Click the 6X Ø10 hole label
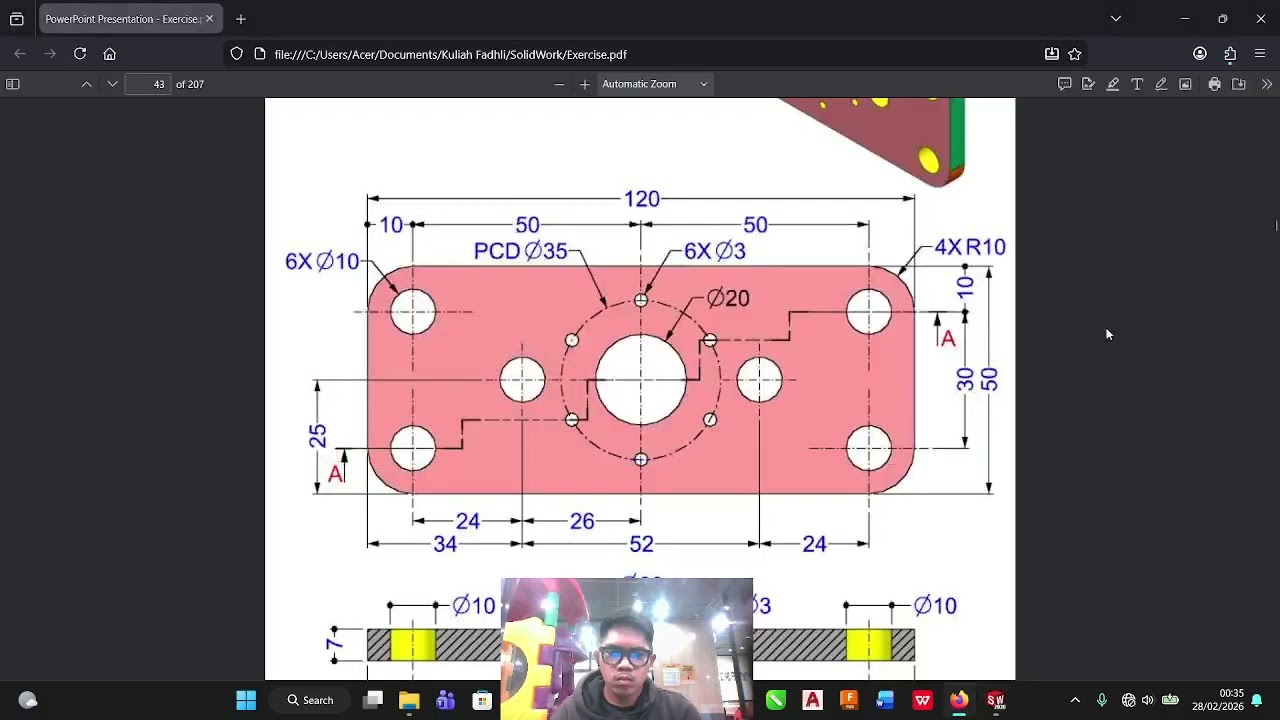 pos(322,261)
